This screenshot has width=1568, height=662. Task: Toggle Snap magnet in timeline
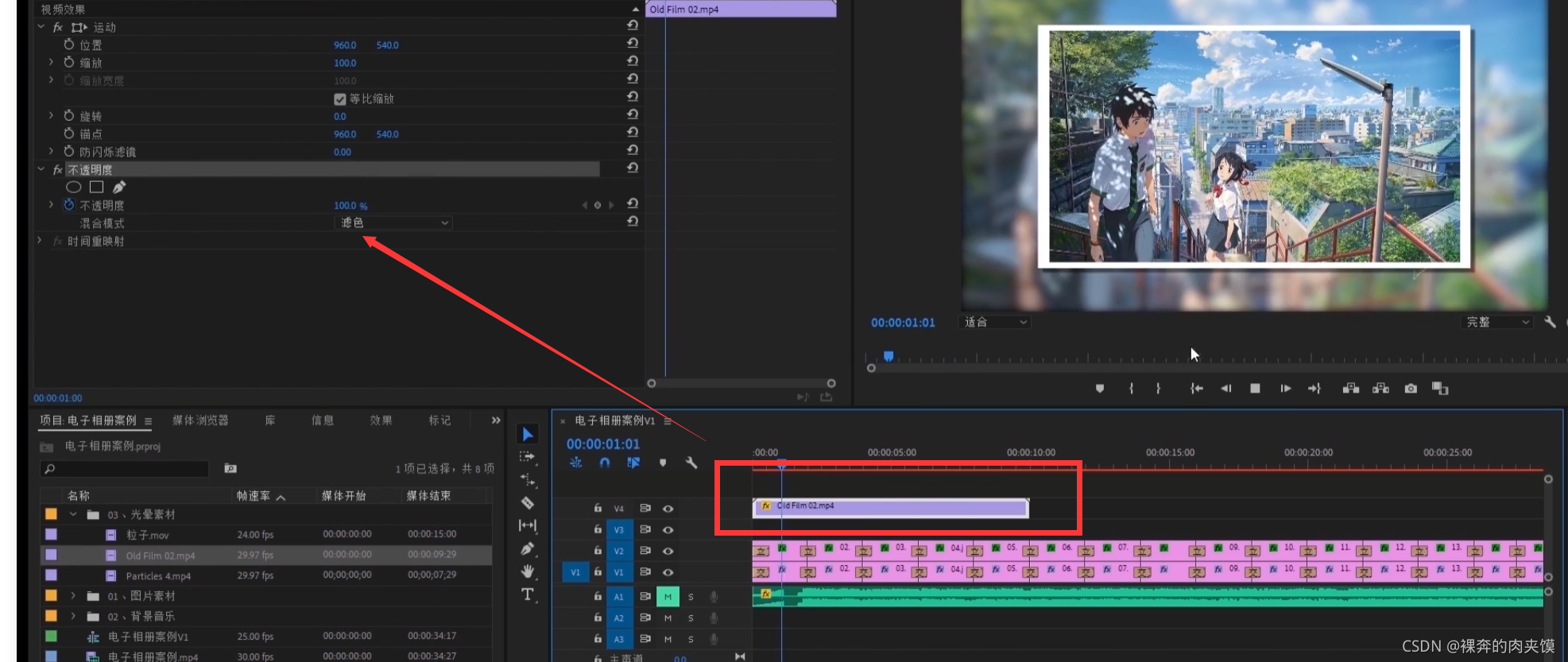pyautogui.click(x=605, y=463)
